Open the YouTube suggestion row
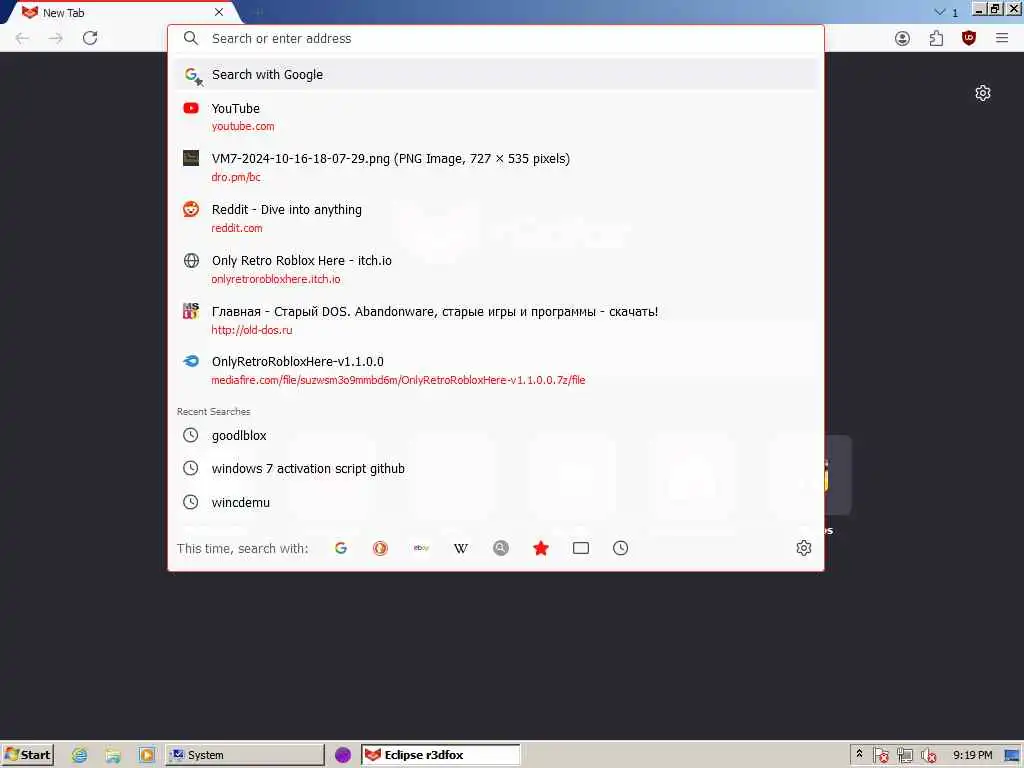The width and height of the screenshot is (1024, 768). pyautogui.click(x=496, y=117)
